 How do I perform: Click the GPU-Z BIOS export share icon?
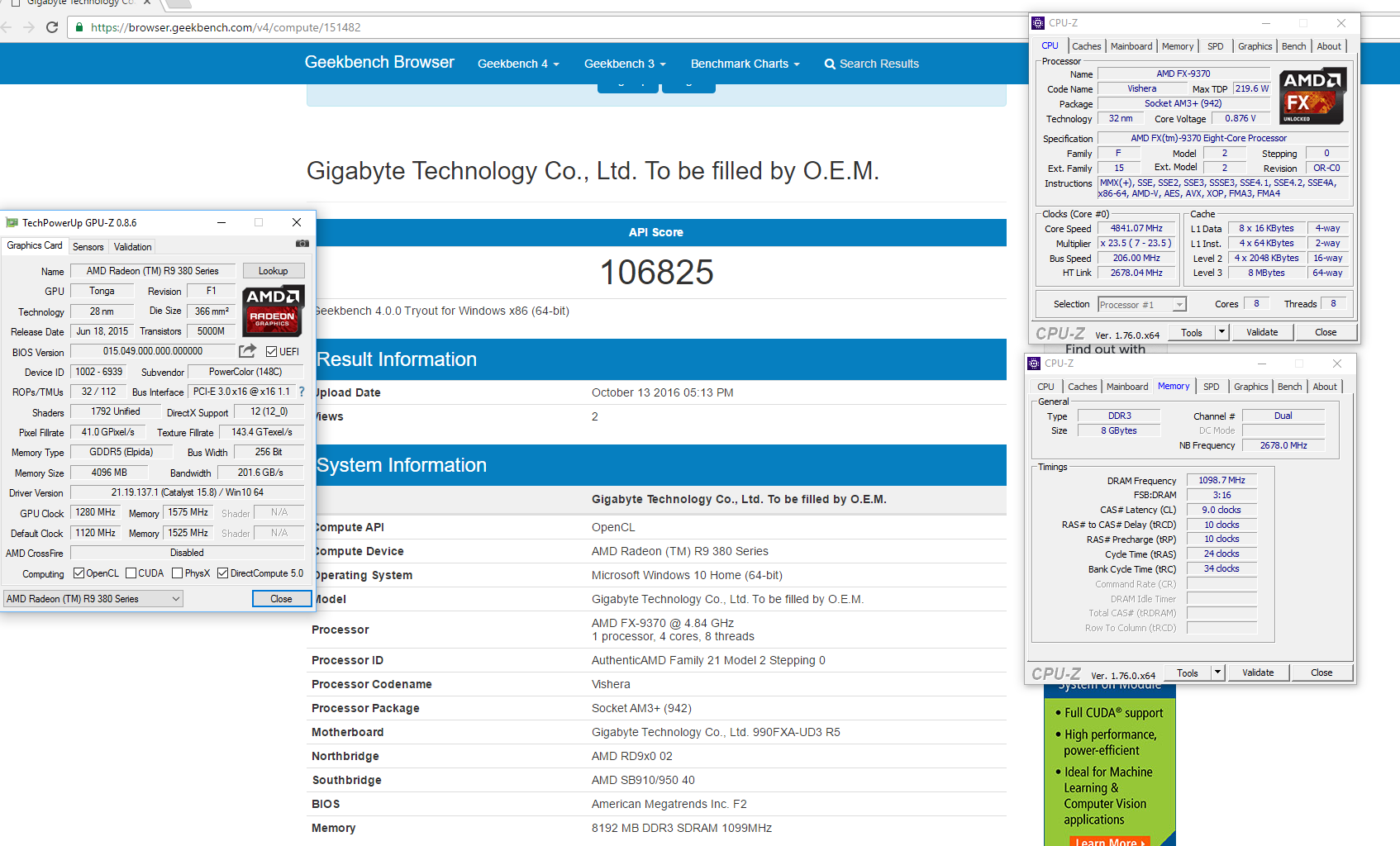click(x=247, y=351)
